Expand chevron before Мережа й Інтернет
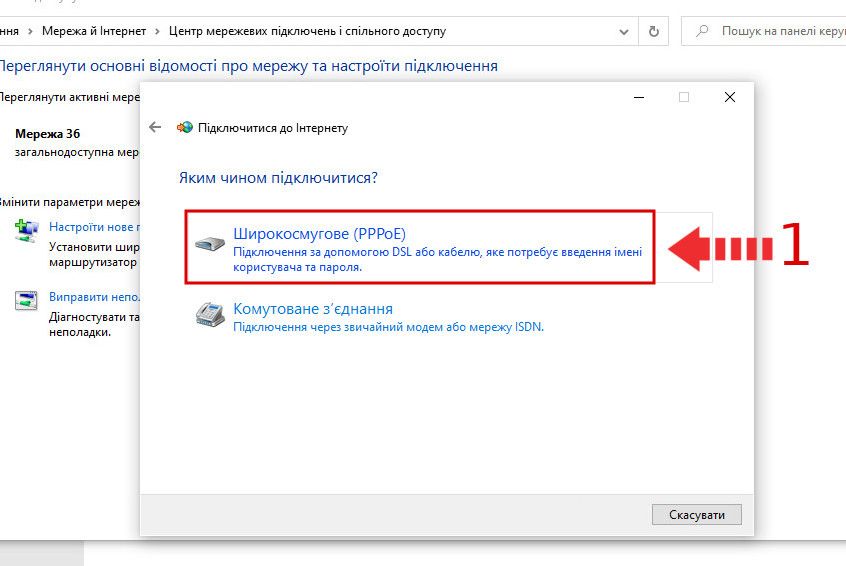This screenshot has height=566, width=846. click(x=30, y=31)
